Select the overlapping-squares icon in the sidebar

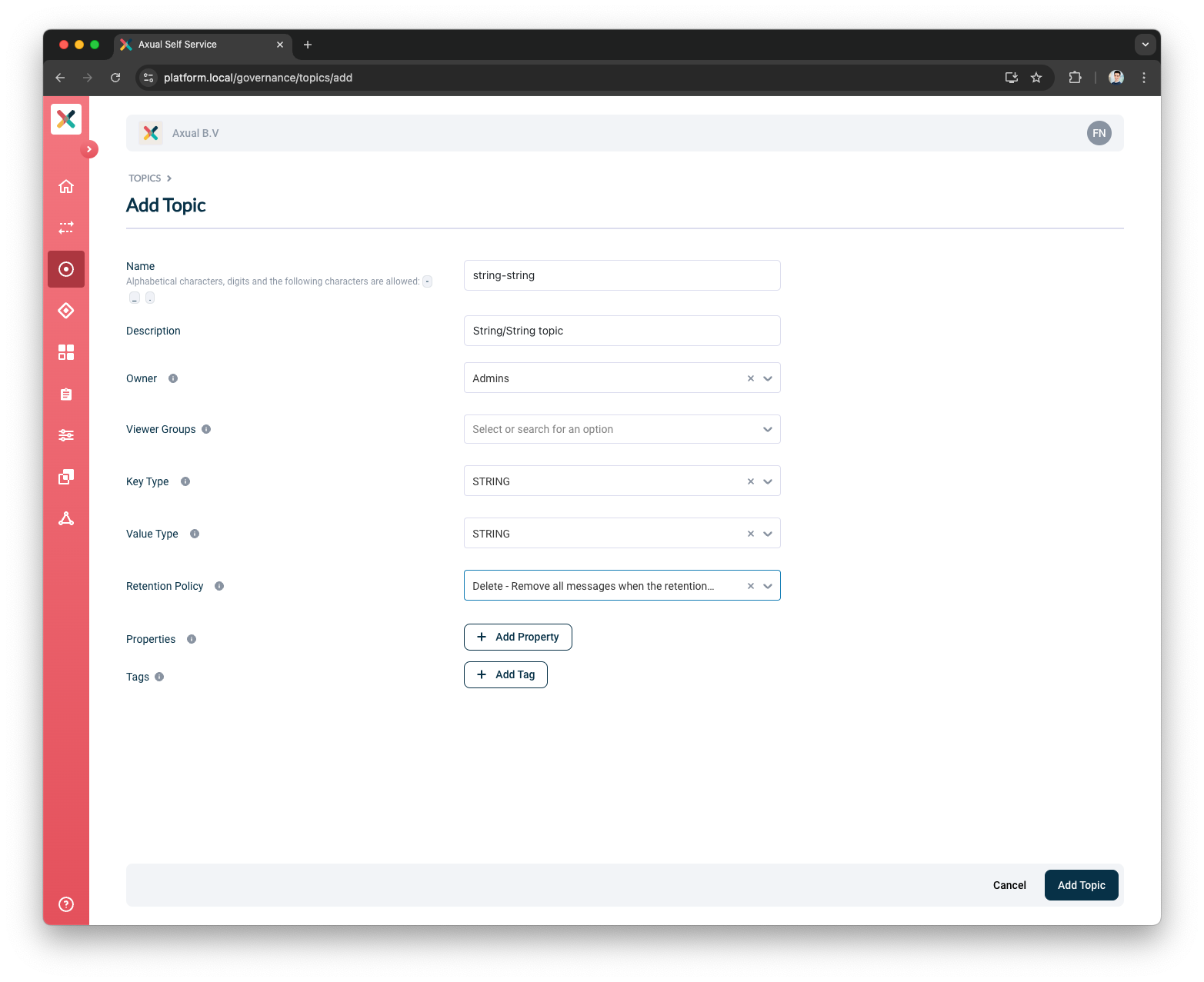66,477
